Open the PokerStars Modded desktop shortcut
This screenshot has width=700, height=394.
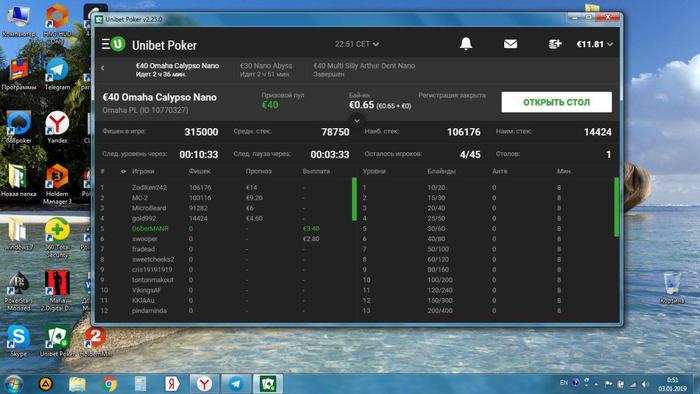[18, 291]
